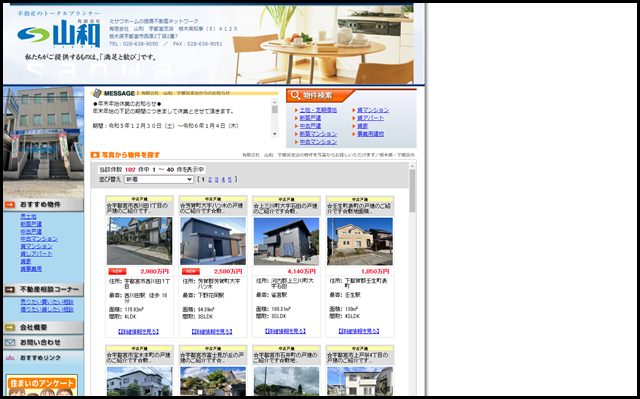Click 土地・定期借地 in 物件検索 panel
This screenshot has height=399, width=640.
[x=318, y=110]
